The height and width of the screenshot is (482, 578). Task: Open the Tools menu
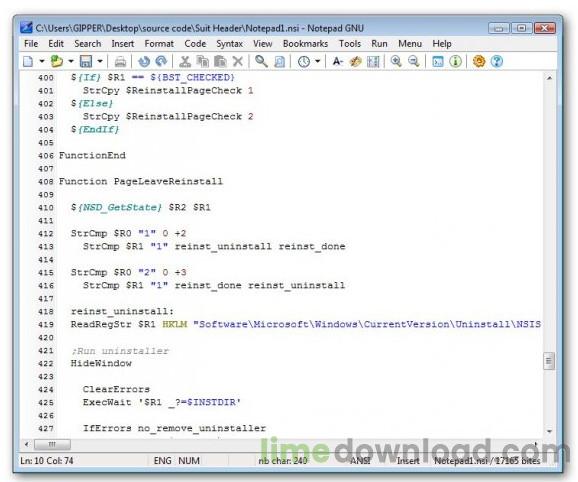[349, 44]
